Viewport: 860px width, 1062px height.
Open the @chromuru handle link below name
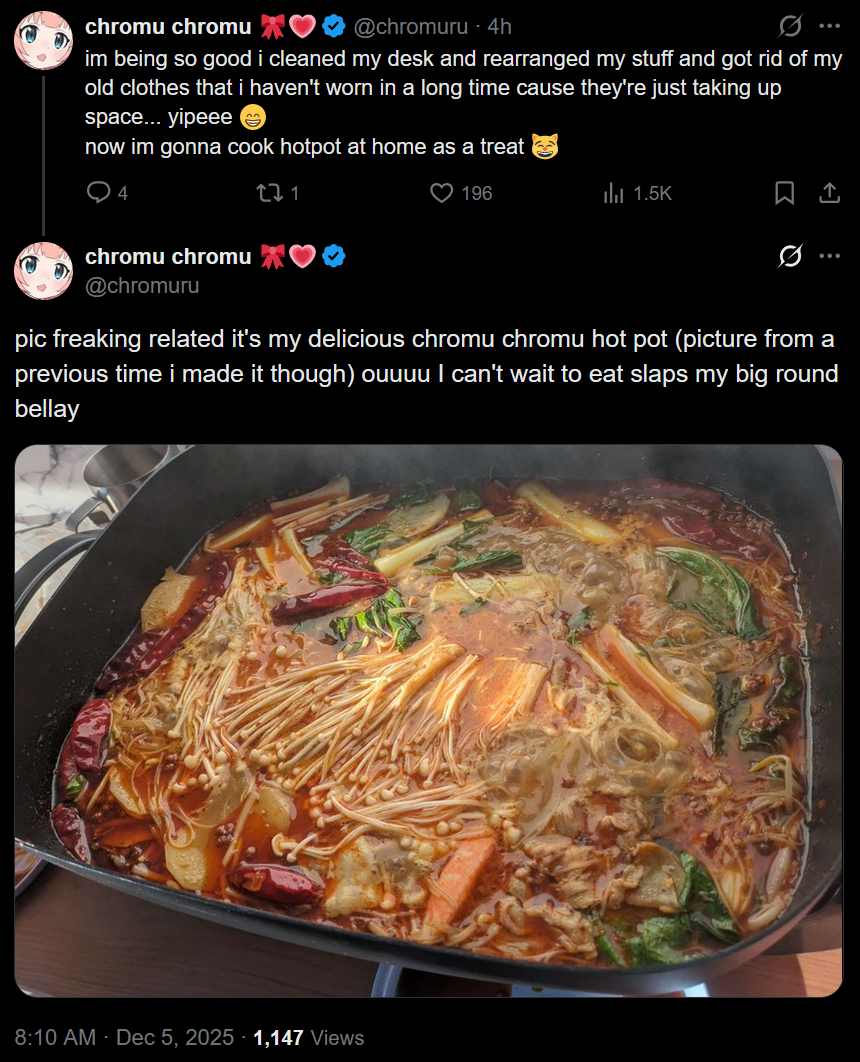pyautogui.click(x=142, y=286)
